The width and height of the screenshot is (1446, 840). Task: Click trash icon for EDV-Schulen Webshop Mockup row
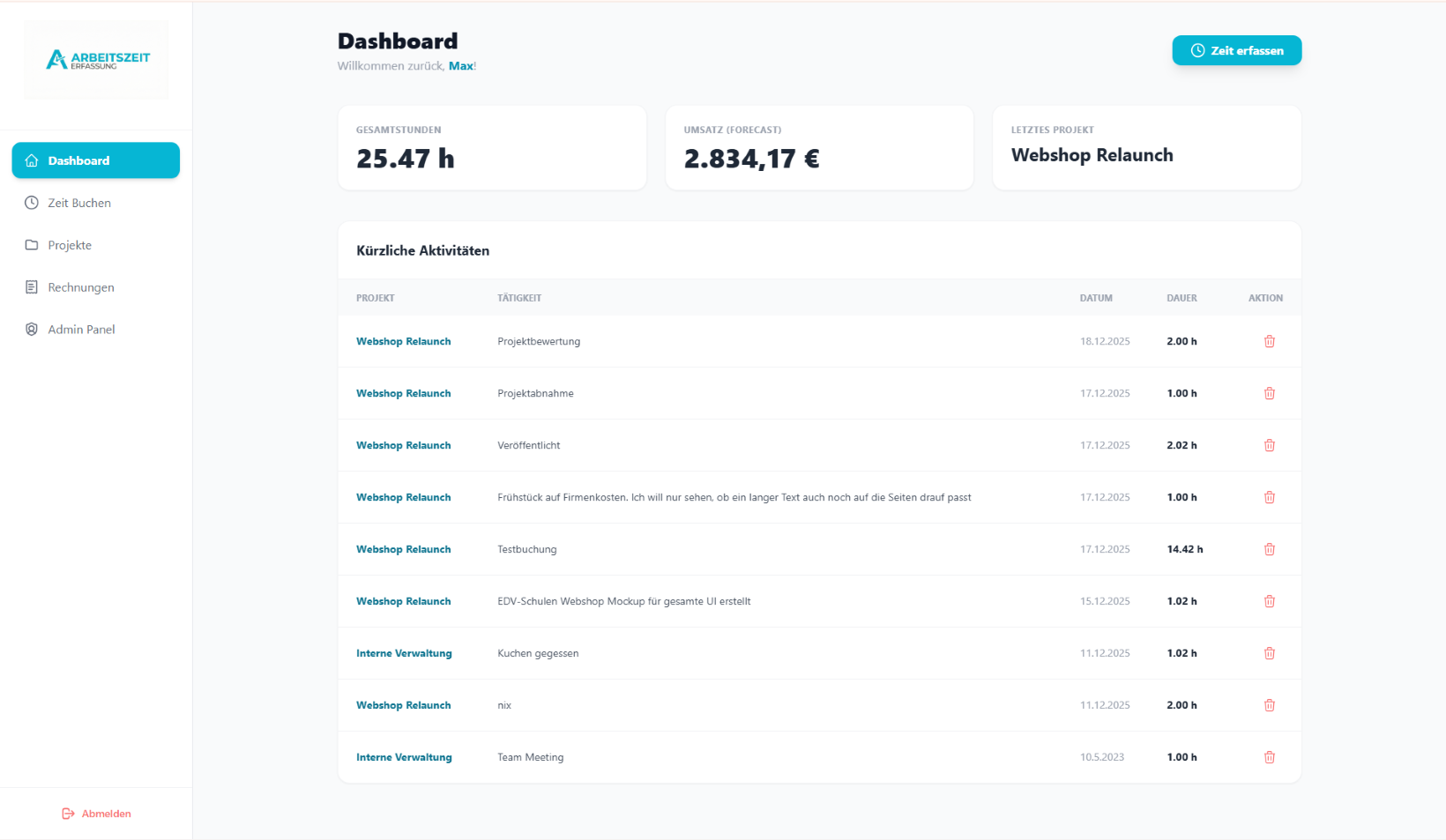tap(1269, 601)
